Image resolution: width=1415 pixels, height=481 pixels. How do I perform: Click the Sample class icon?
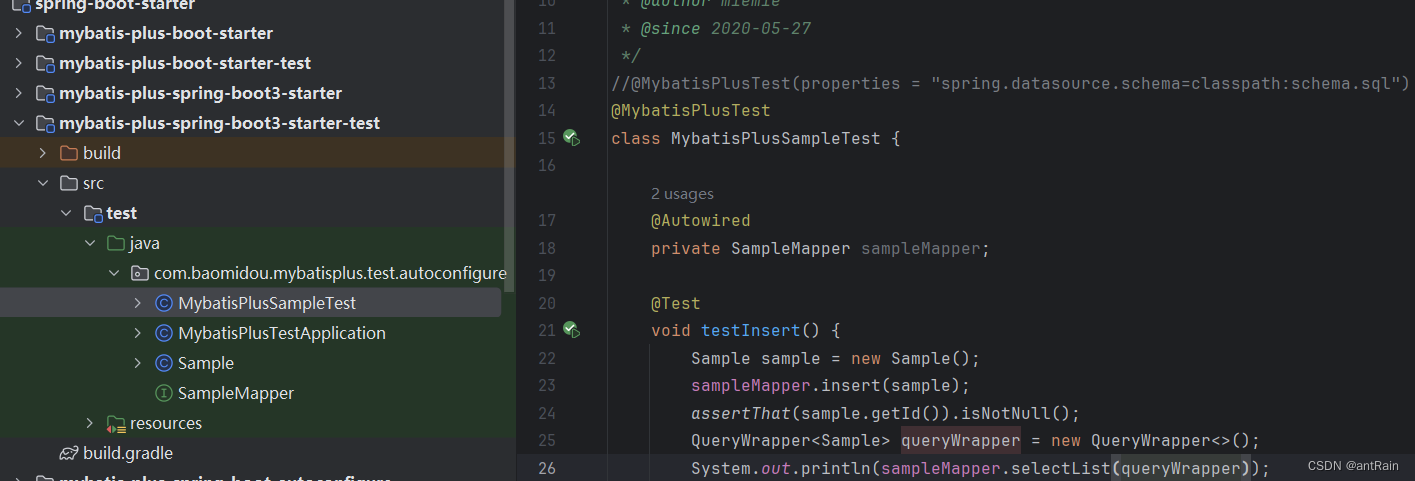(x=164, y=363)
